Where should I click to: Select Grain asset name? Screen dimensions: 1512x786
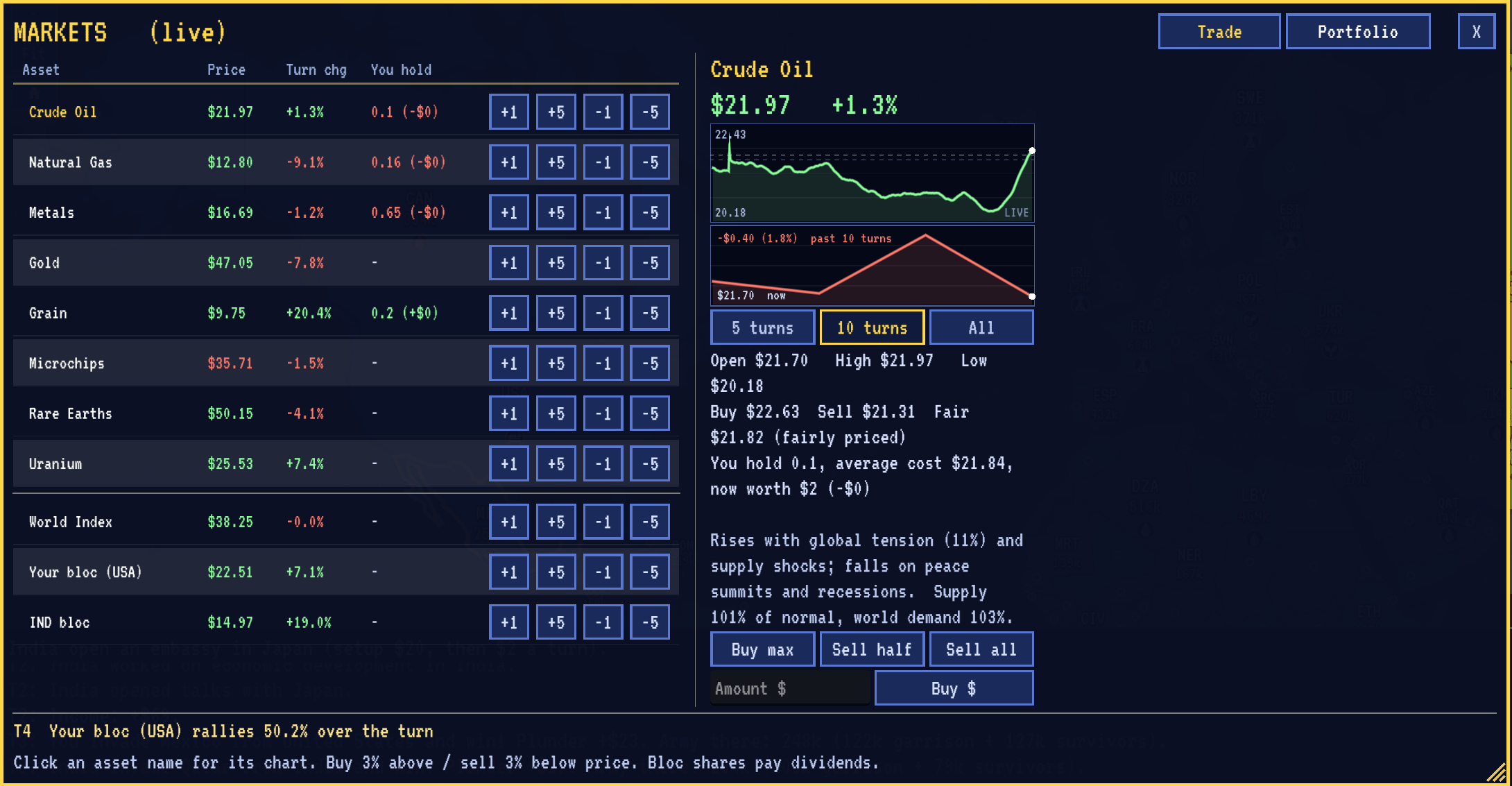pyautogui.click(x=48, y=313)
